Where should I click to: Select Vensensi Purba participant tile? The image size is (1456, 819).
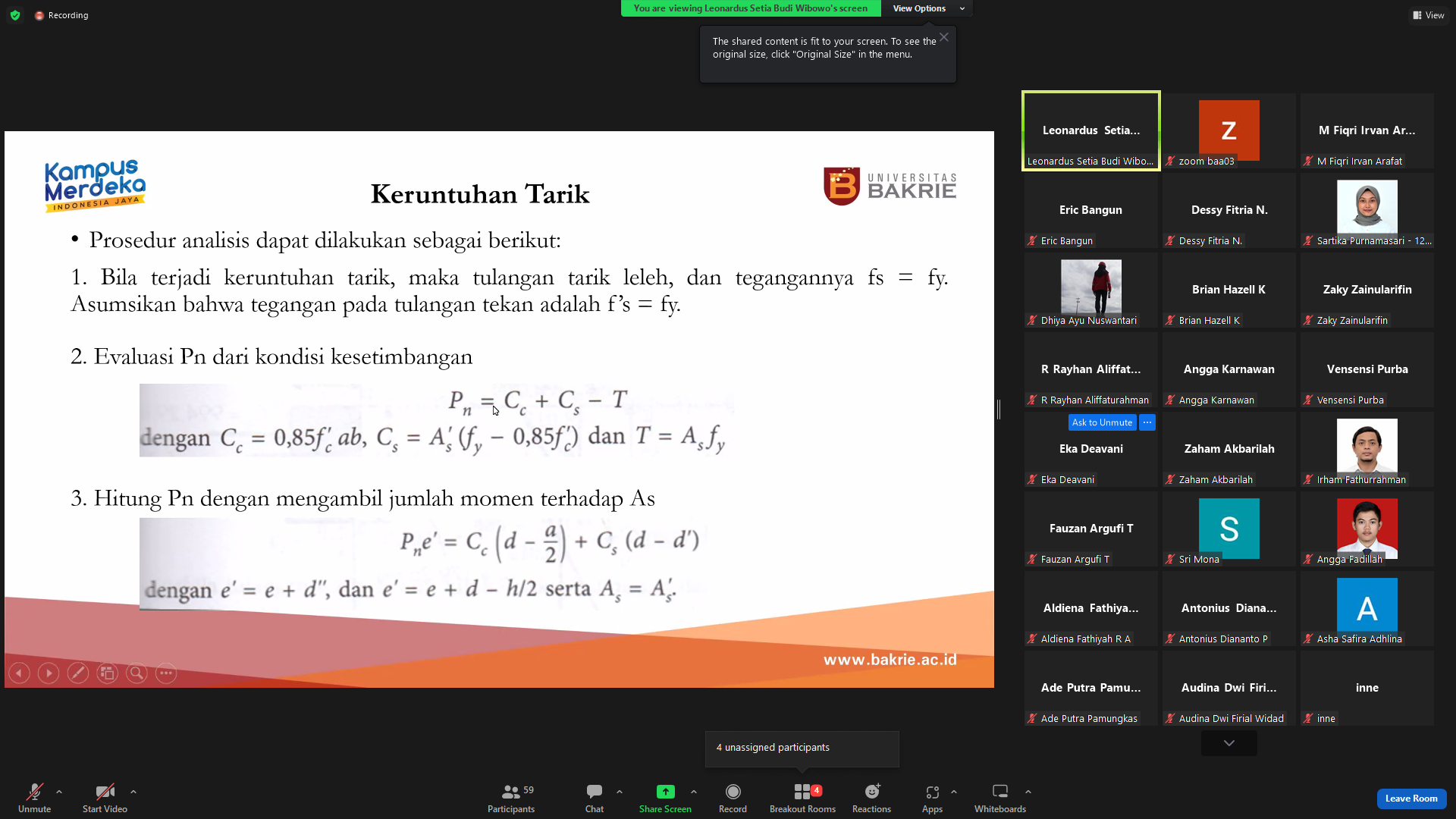click(1367, 370)
